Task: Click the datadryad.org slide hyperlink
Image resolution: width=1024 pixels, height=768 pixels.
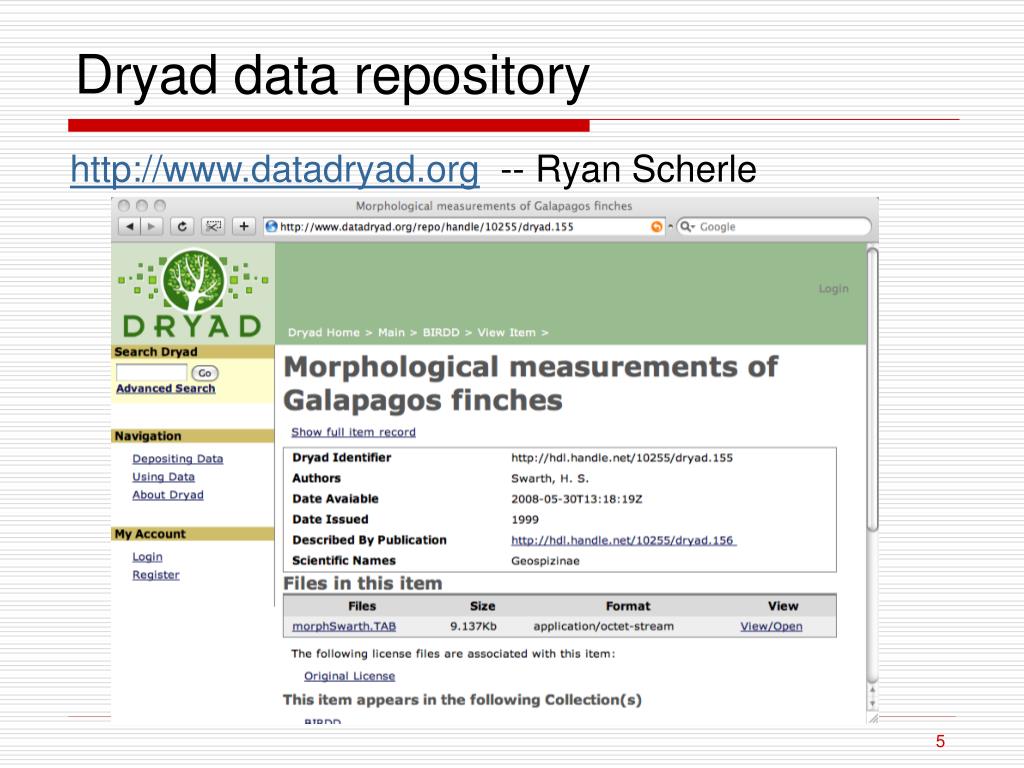Action: click(x=275, y=170)
